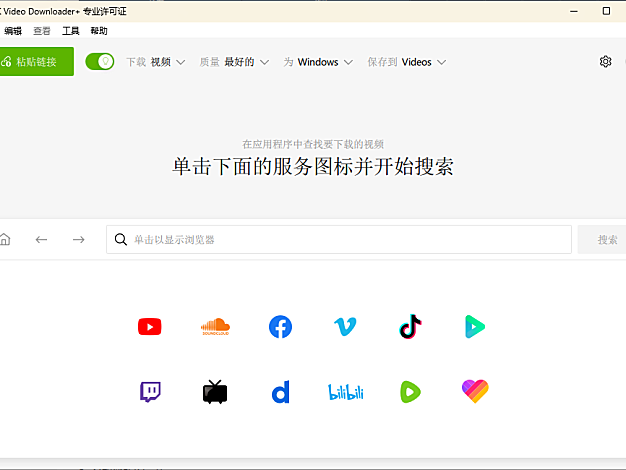Click the magnifier icon in search box

point(121,239)
